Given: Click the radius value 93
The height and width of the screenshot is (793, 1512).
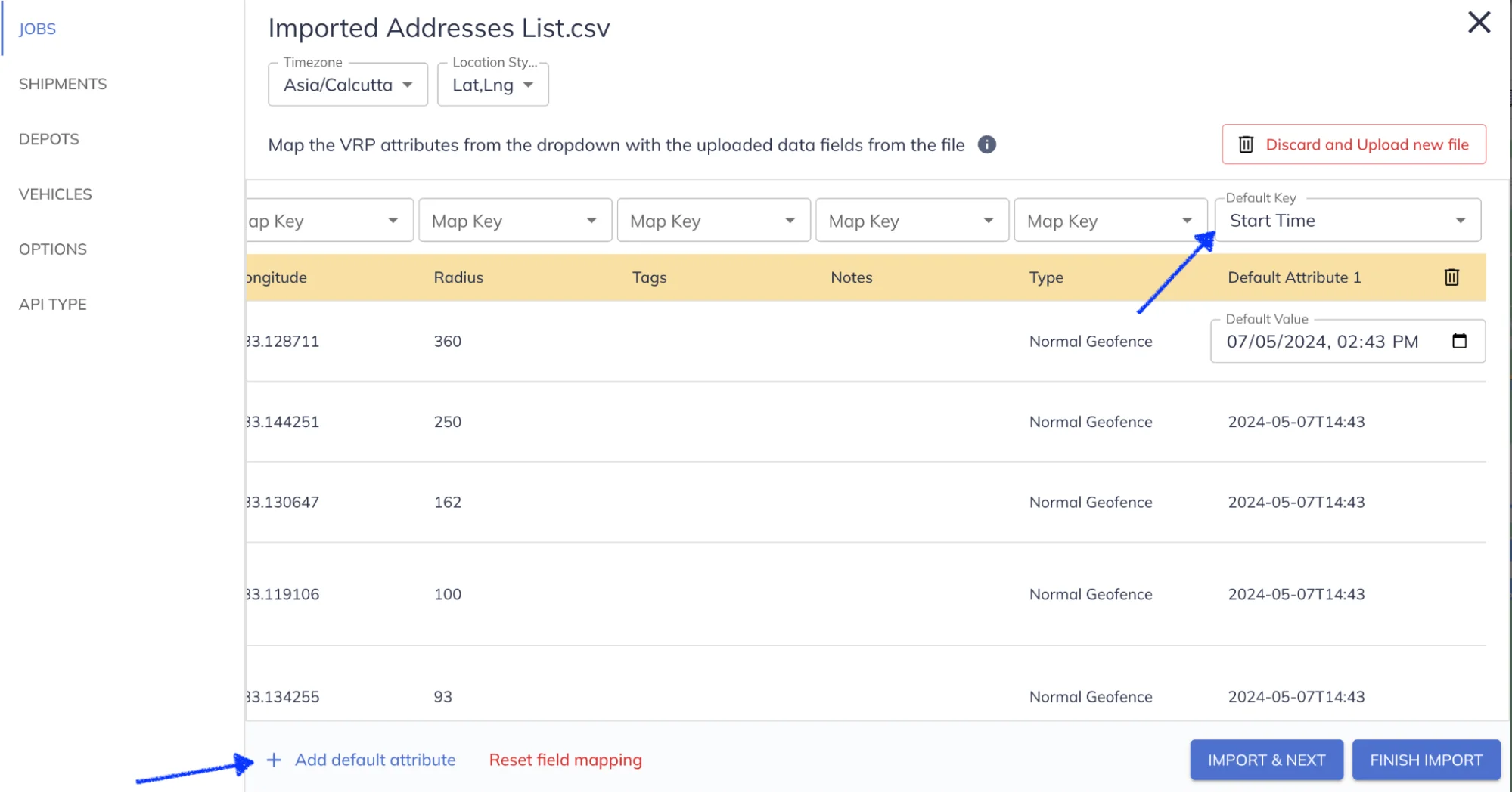Looking at the screenshot, I should tap(442, 696).
